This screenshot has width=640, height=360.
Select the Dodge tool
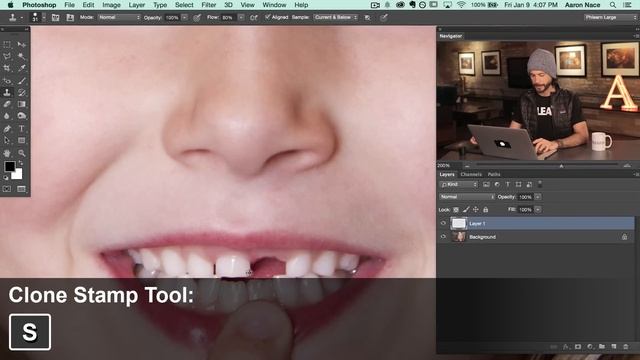(22, 116)
